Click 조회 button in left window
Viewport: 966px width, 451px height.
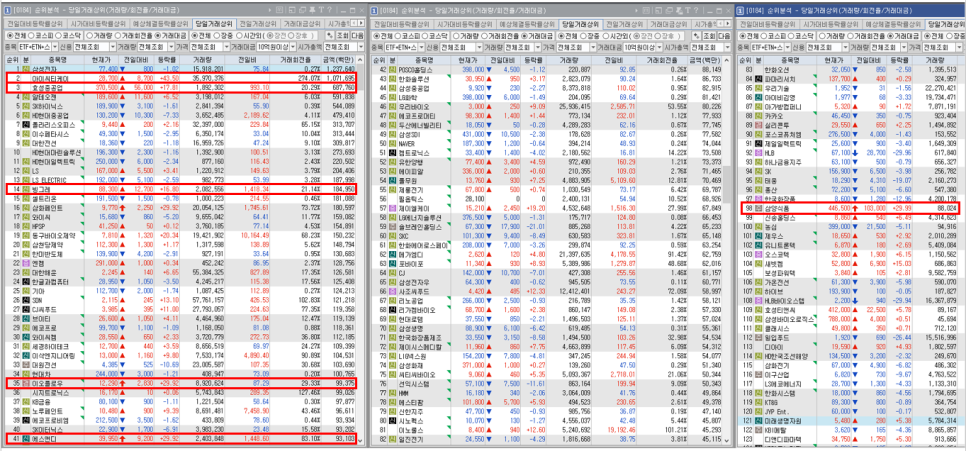point(343,36)
